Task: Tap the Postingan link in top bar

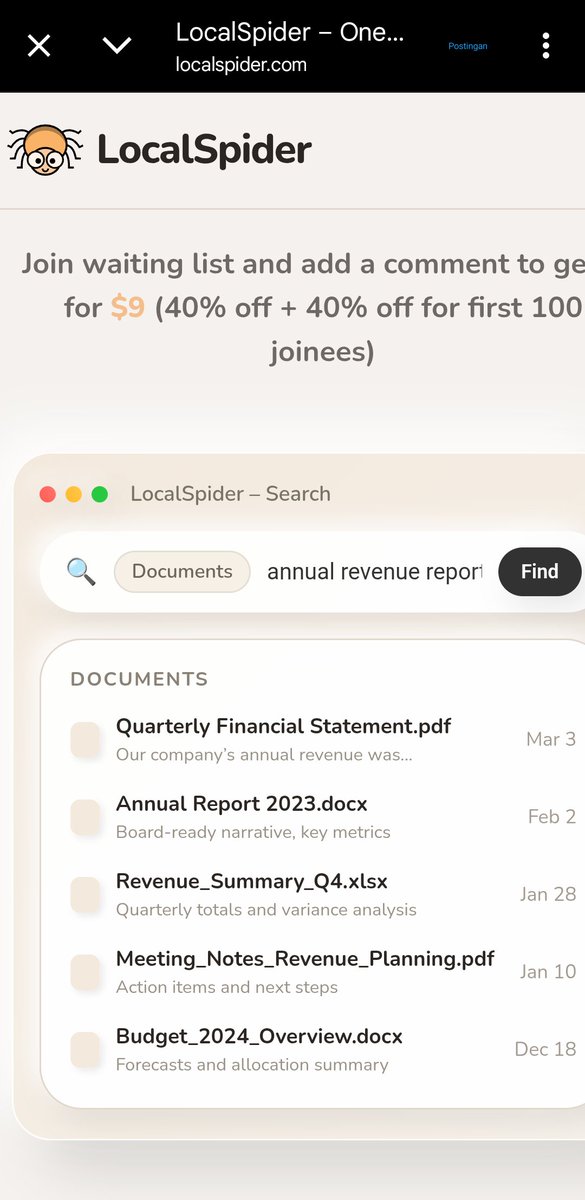Action: (x=468, y=46)
